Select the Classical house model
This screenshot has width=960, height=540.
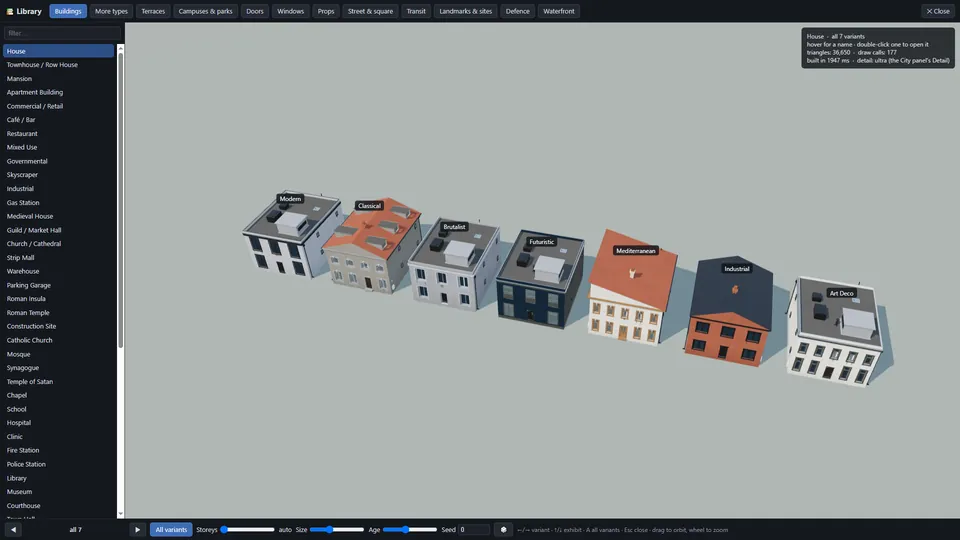[x=372, y=248]
